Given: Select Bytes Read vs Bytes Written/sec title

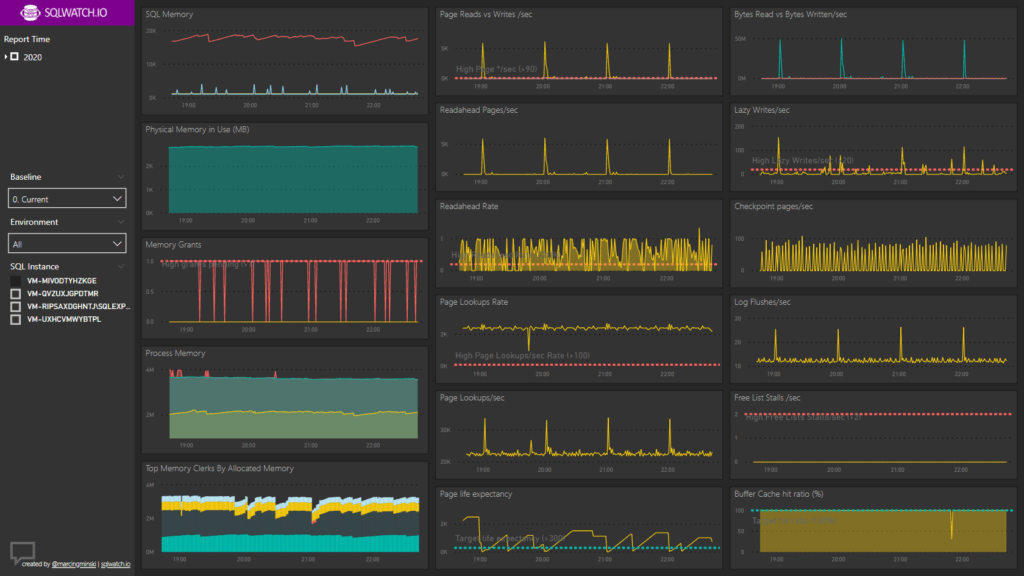Looking at the screenshot, I should pyautogui.click(x=790, y=14).
